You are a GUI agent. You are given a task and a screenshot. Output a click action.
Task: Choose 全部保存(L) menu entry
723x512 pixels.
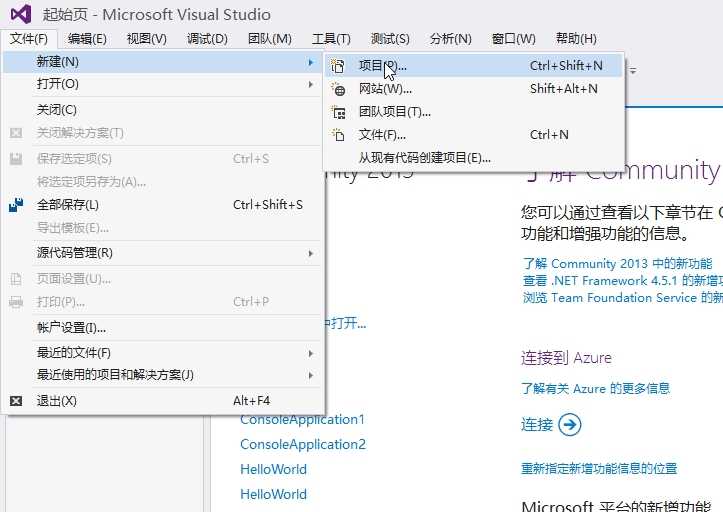click(162, 205)
